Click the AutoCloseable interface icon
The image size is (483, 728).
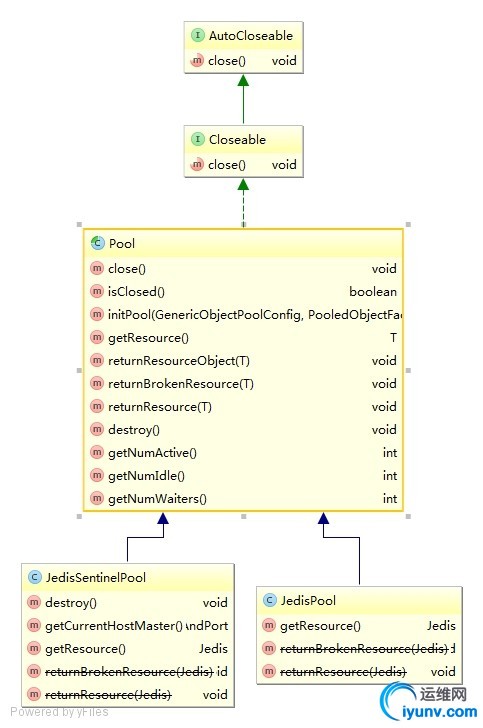197,35
